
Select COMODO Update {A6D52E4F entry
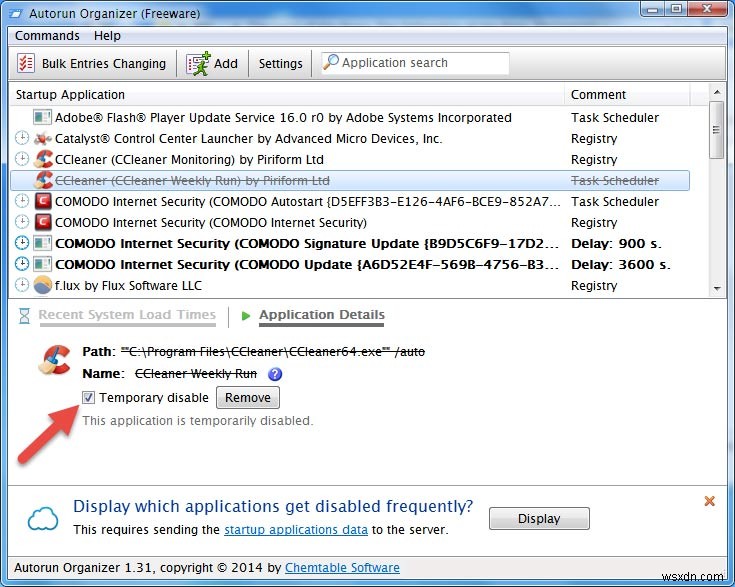coord(307,265)
